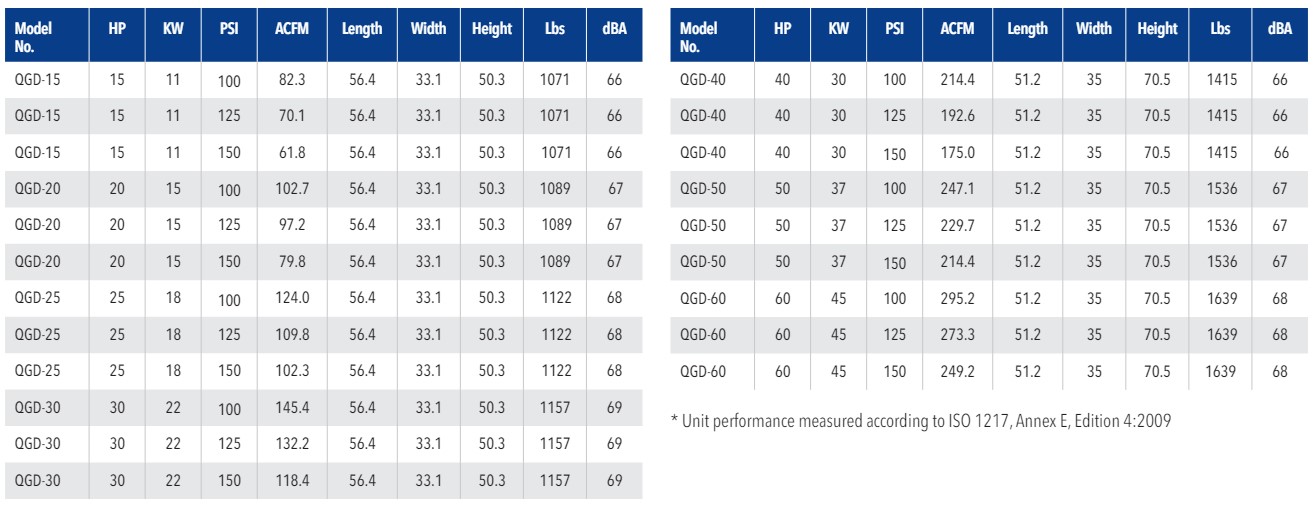Click the left table's dBA header

tap(614, 30)
